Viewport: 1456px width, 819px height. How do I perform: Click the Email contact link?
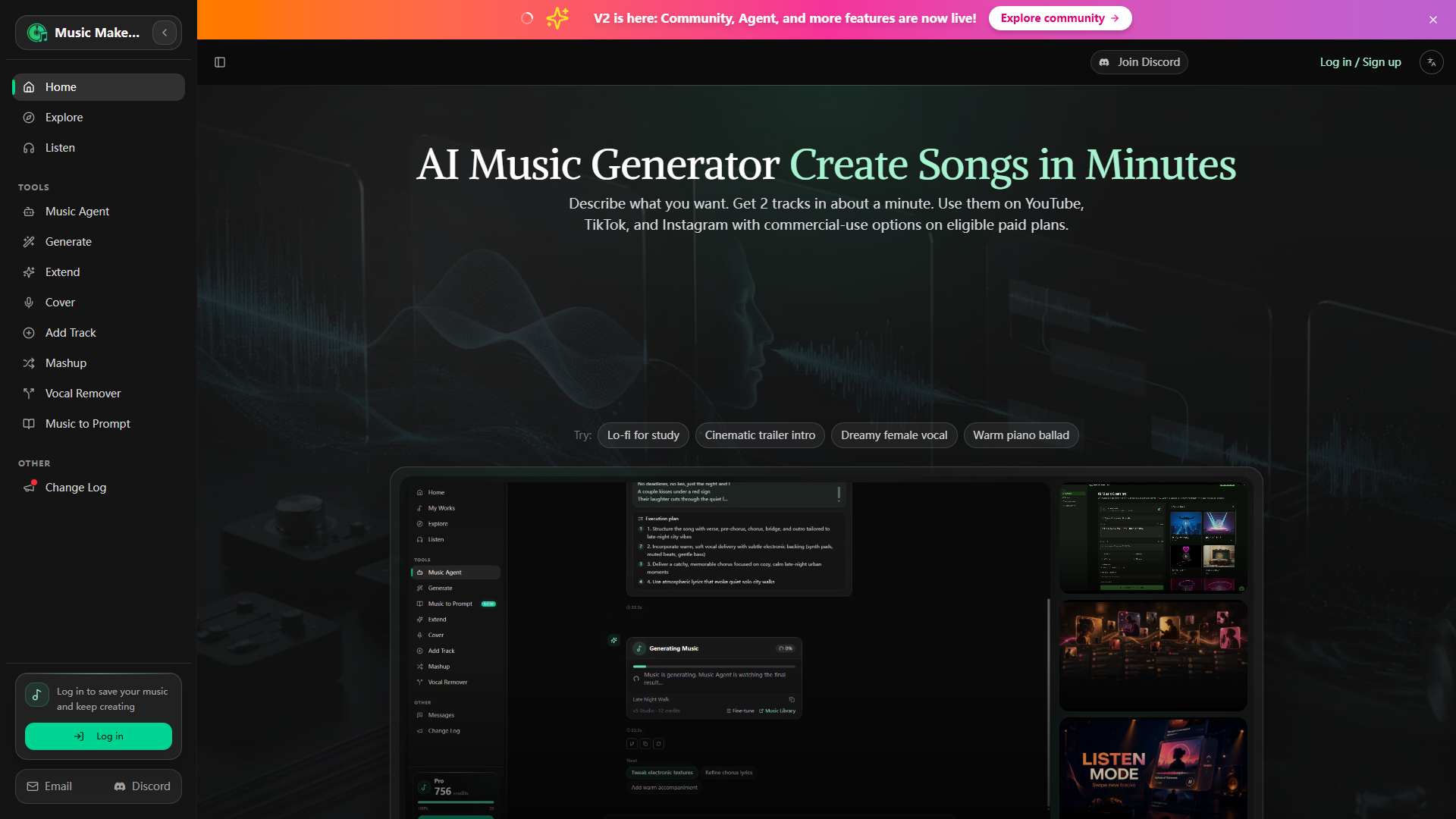(x=49, y=786)
